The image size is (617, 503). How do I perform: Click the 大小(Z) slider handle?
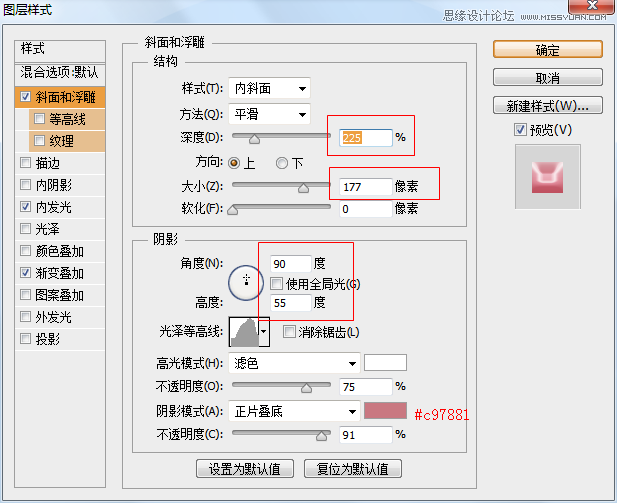pyautogui.click(x=303, y=188)
